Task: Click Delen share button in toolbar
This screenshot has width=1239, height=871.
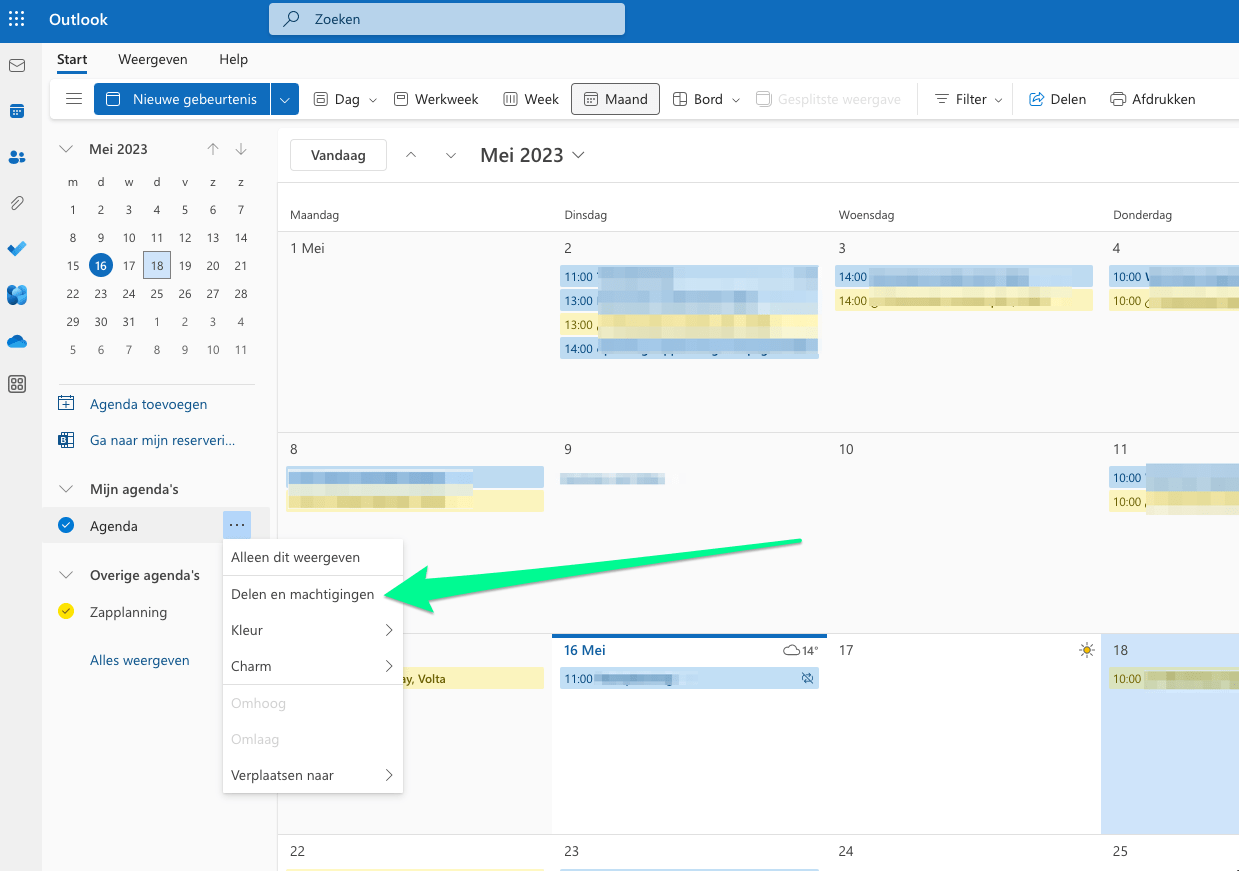Action: point(1057,99)
